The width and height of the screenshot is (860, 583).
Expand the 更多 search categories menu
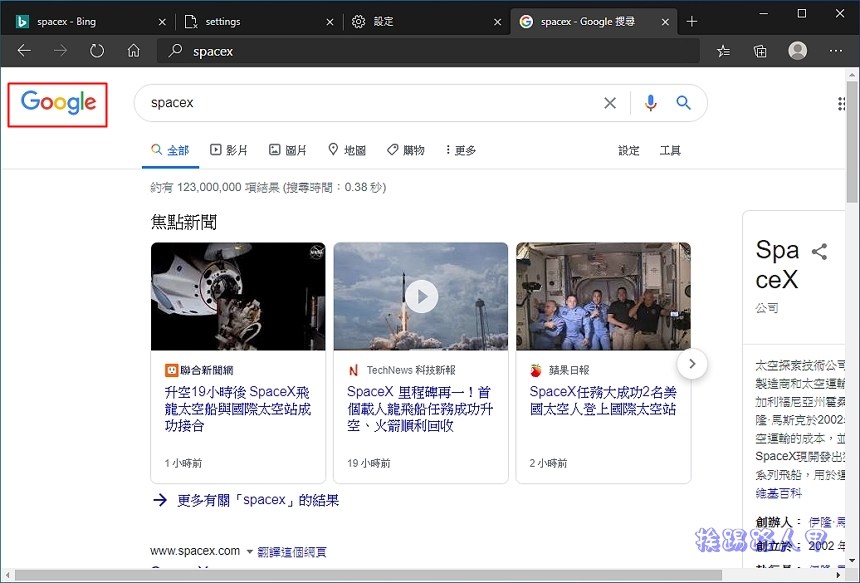(461, 150)
